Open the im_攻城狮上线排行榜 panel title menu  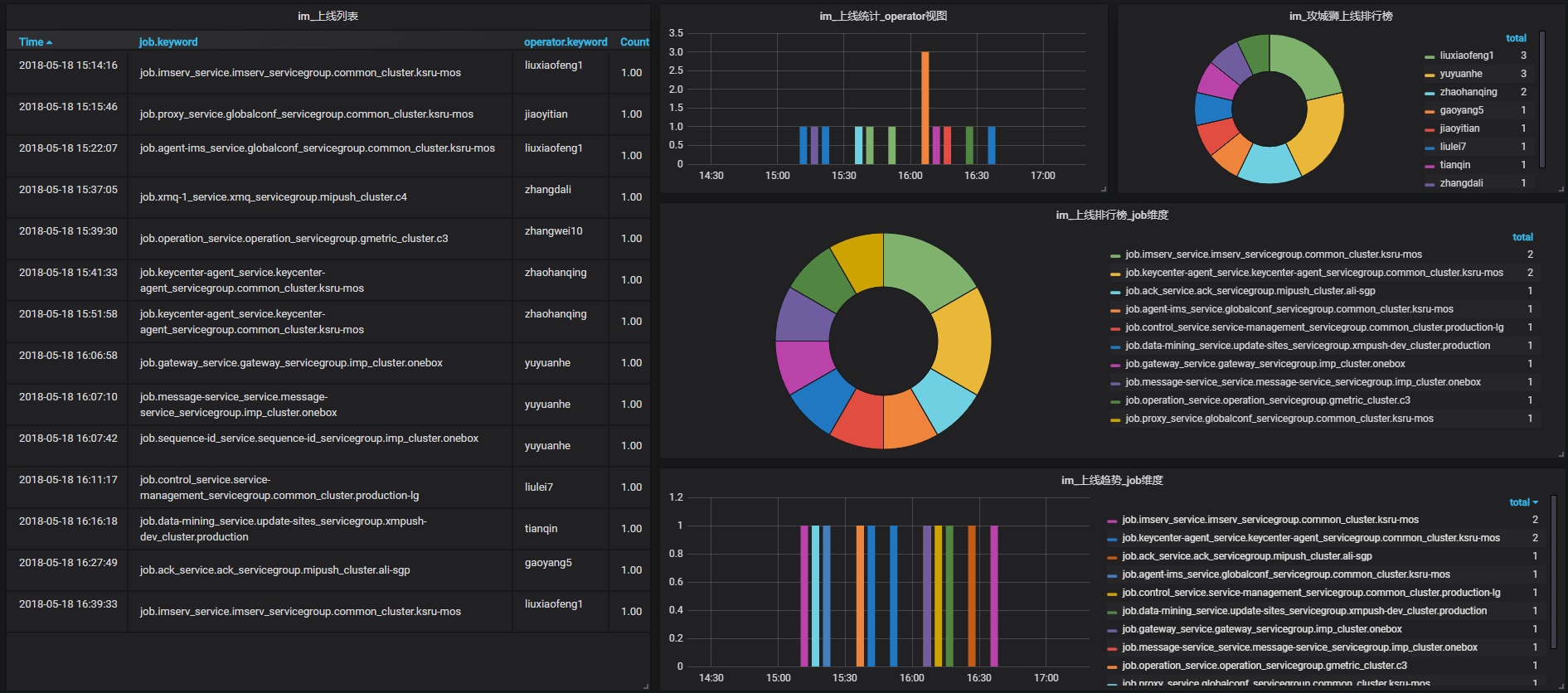1341,16
